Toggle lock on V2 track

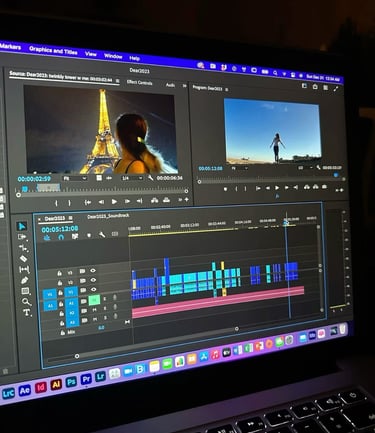[x=60, y=283]
